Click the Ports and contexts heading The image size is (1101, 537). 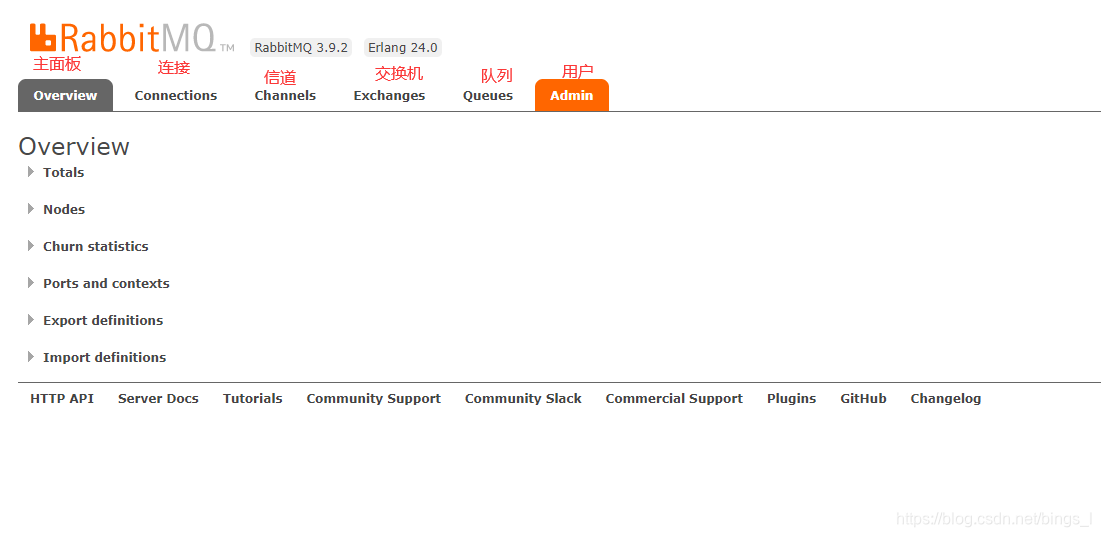pyautogui.click(x=106, y=284)
